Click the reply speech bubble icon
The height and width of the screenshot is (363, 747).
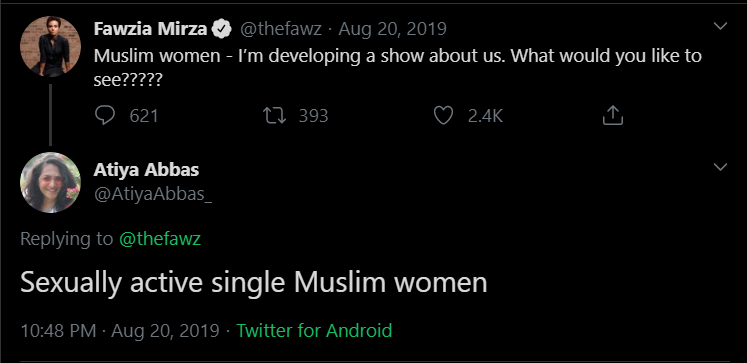click(x=105, y=116)
